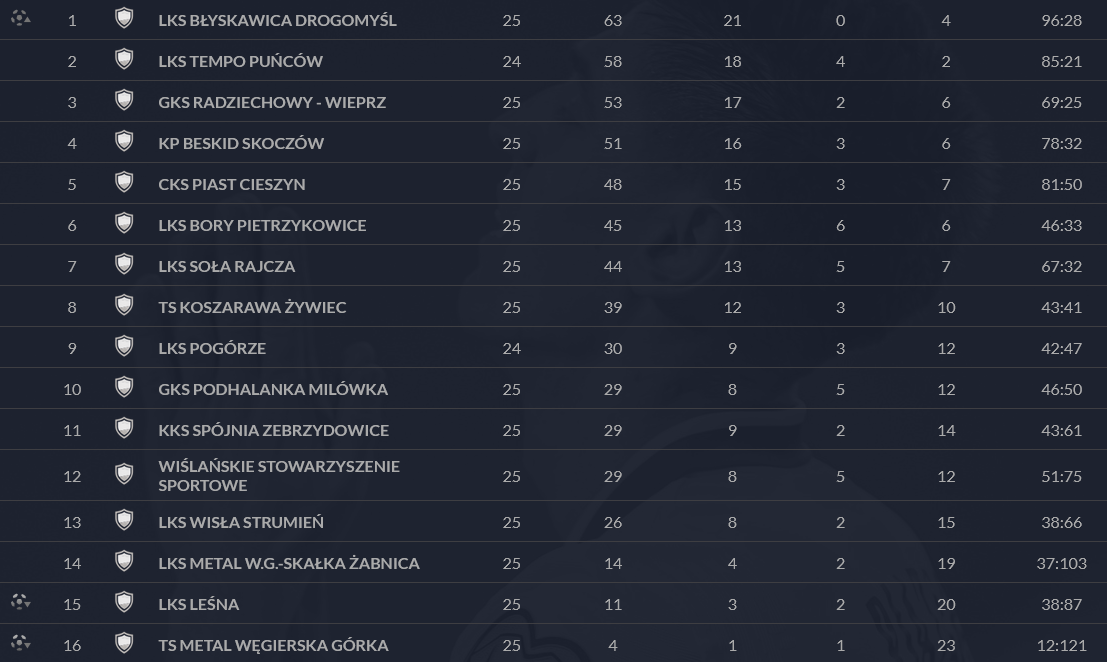Screen dimensions: 1107x662
Task: Click Wiślańskie Stowarzyszenie Sportowe shield crest
Action: (124, 474)
